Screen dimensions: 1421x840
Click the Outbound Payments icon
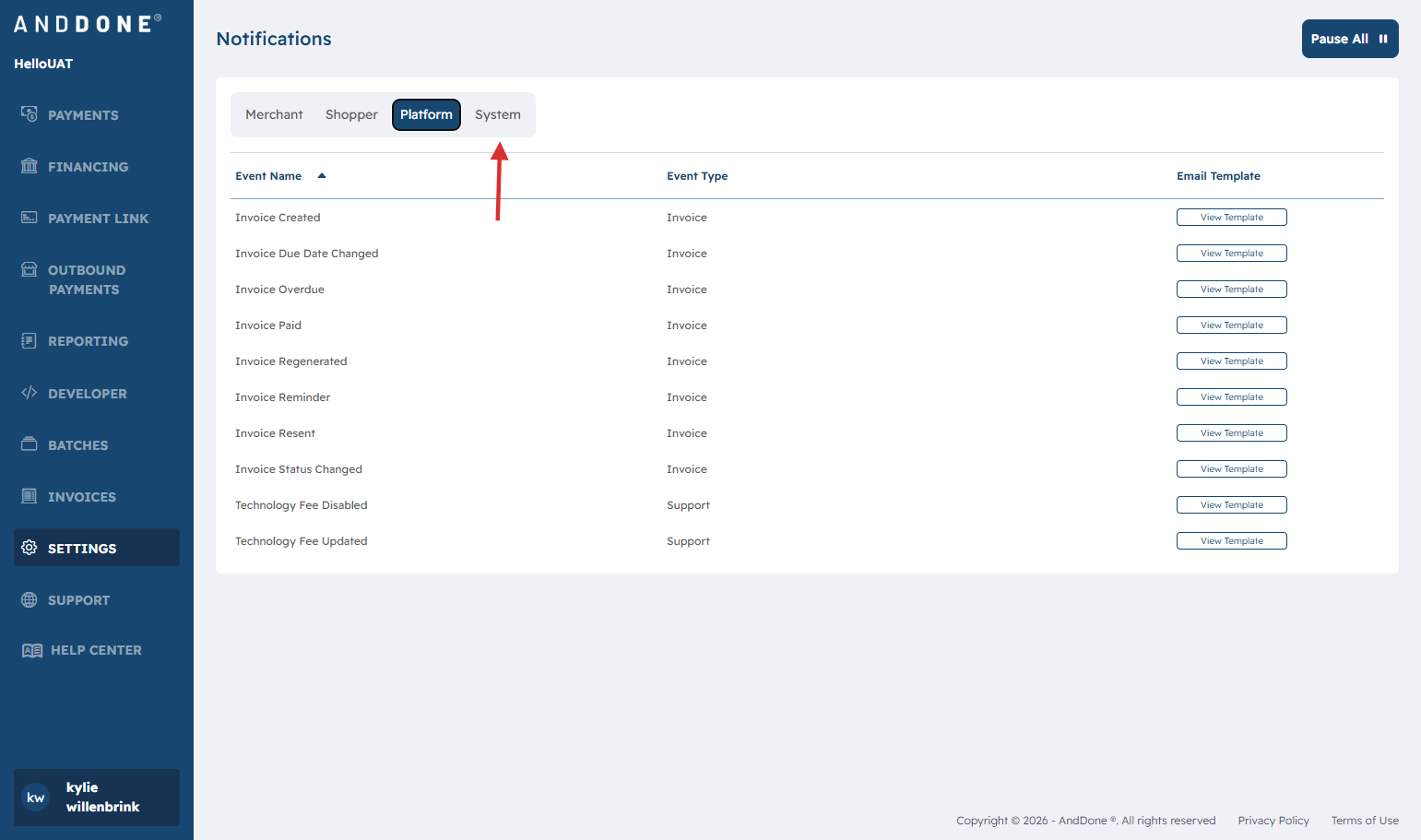click(x=30, y=269)
